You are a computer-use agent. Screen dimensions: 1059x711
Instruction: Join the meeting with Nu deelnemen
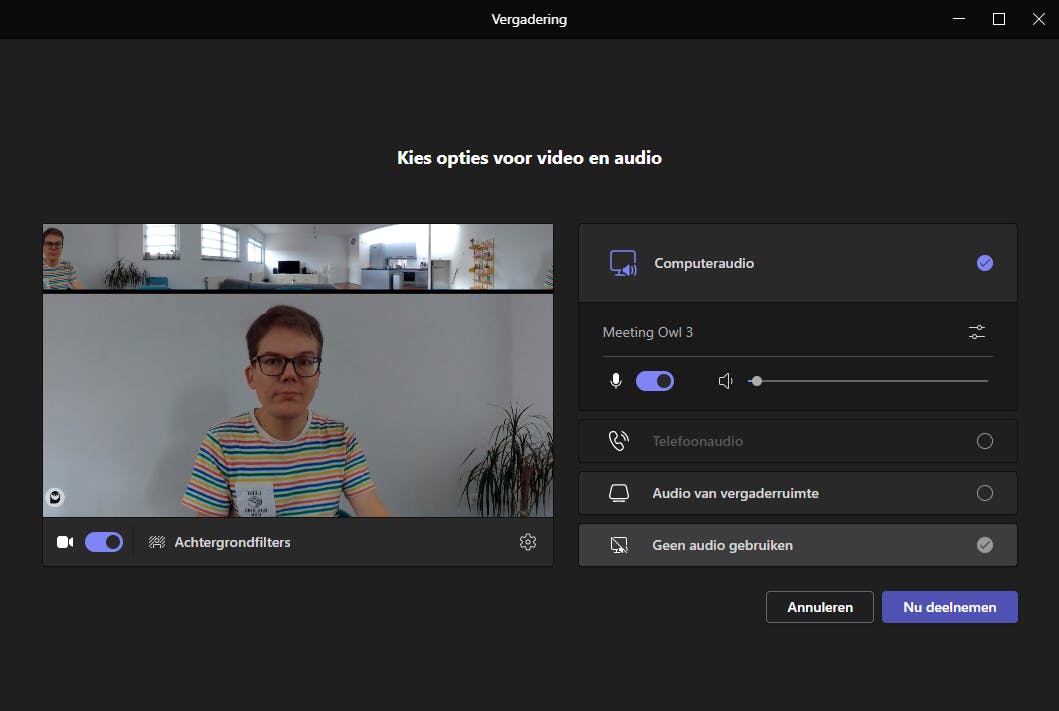949,606
